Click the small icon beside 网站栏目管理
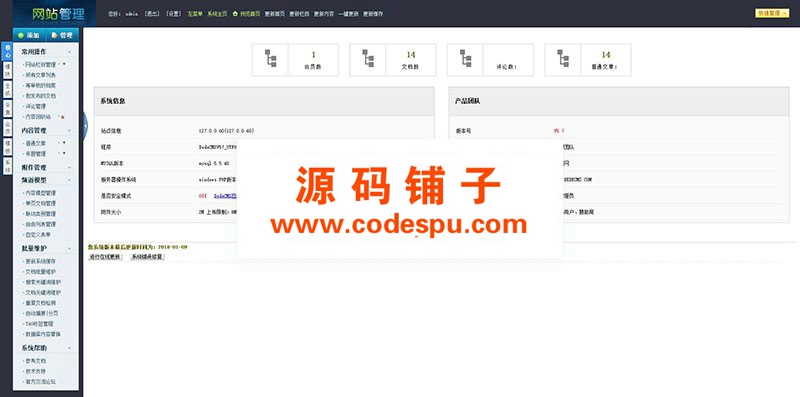Screen dimensions: 800x397 click(x=64, y=64)
